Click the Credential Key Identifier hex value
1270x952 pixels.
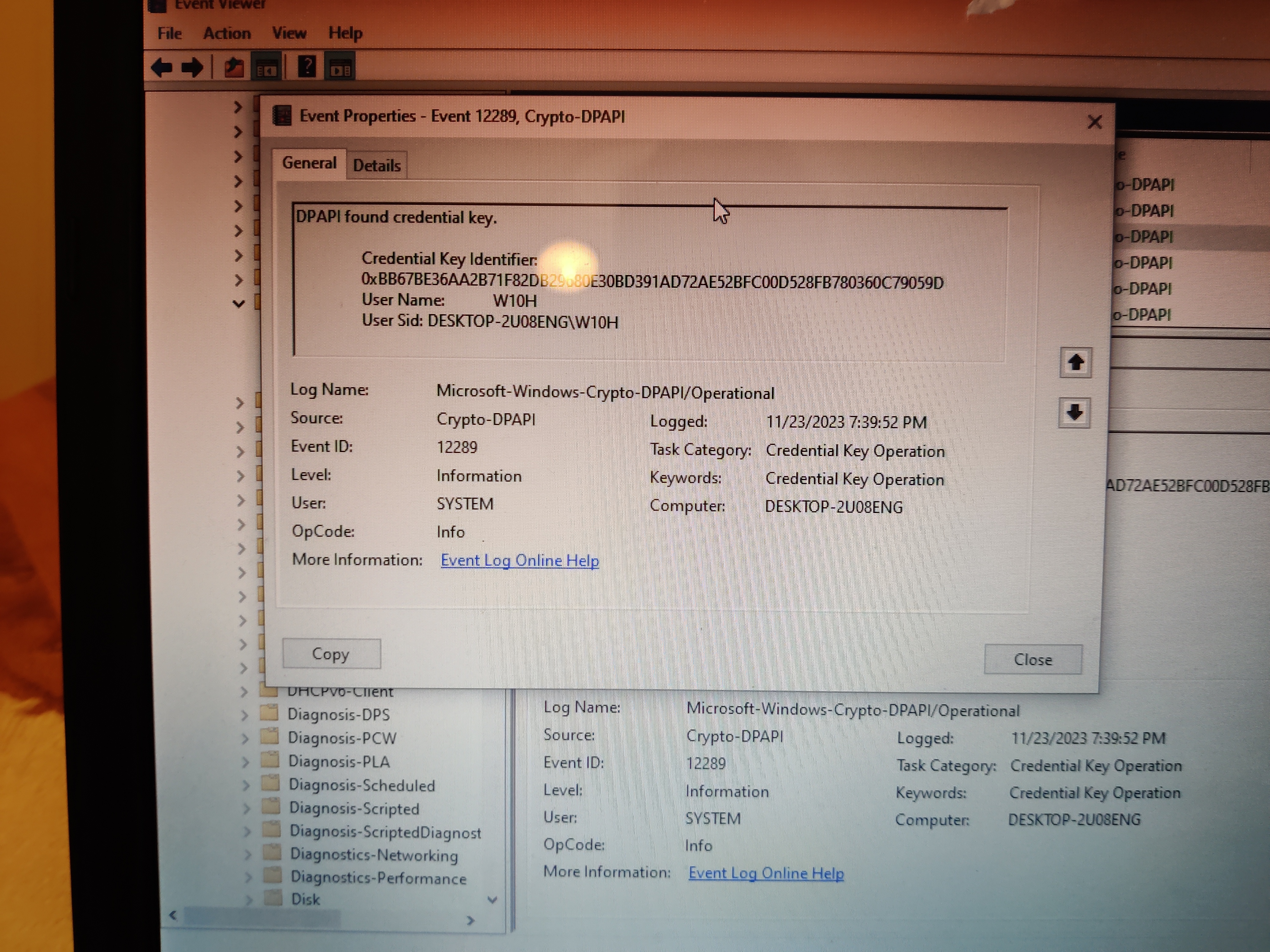pyautogui.click(x=652, y=281)
